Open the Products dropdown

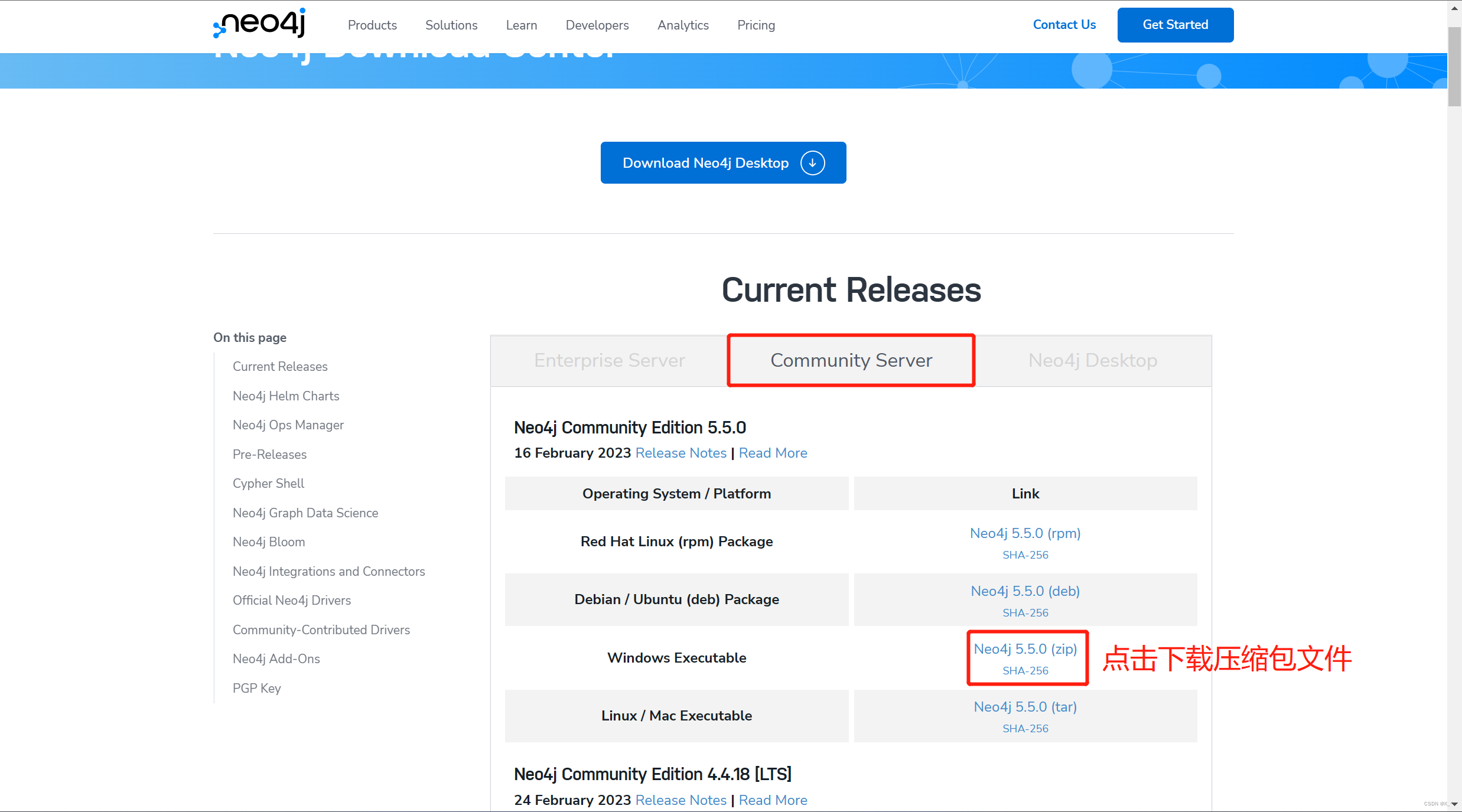[x=372, y=25]
